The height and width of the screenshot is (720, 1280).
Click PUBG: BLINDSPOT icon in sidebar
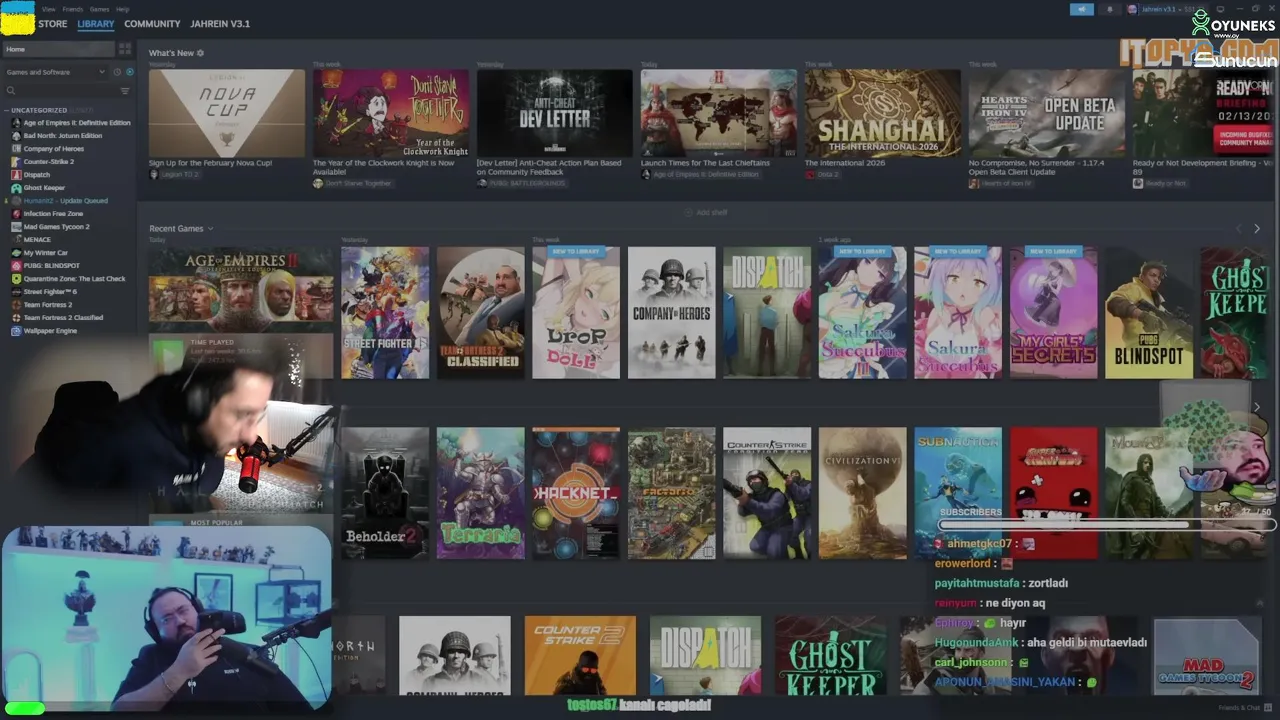tap(16, 266)
